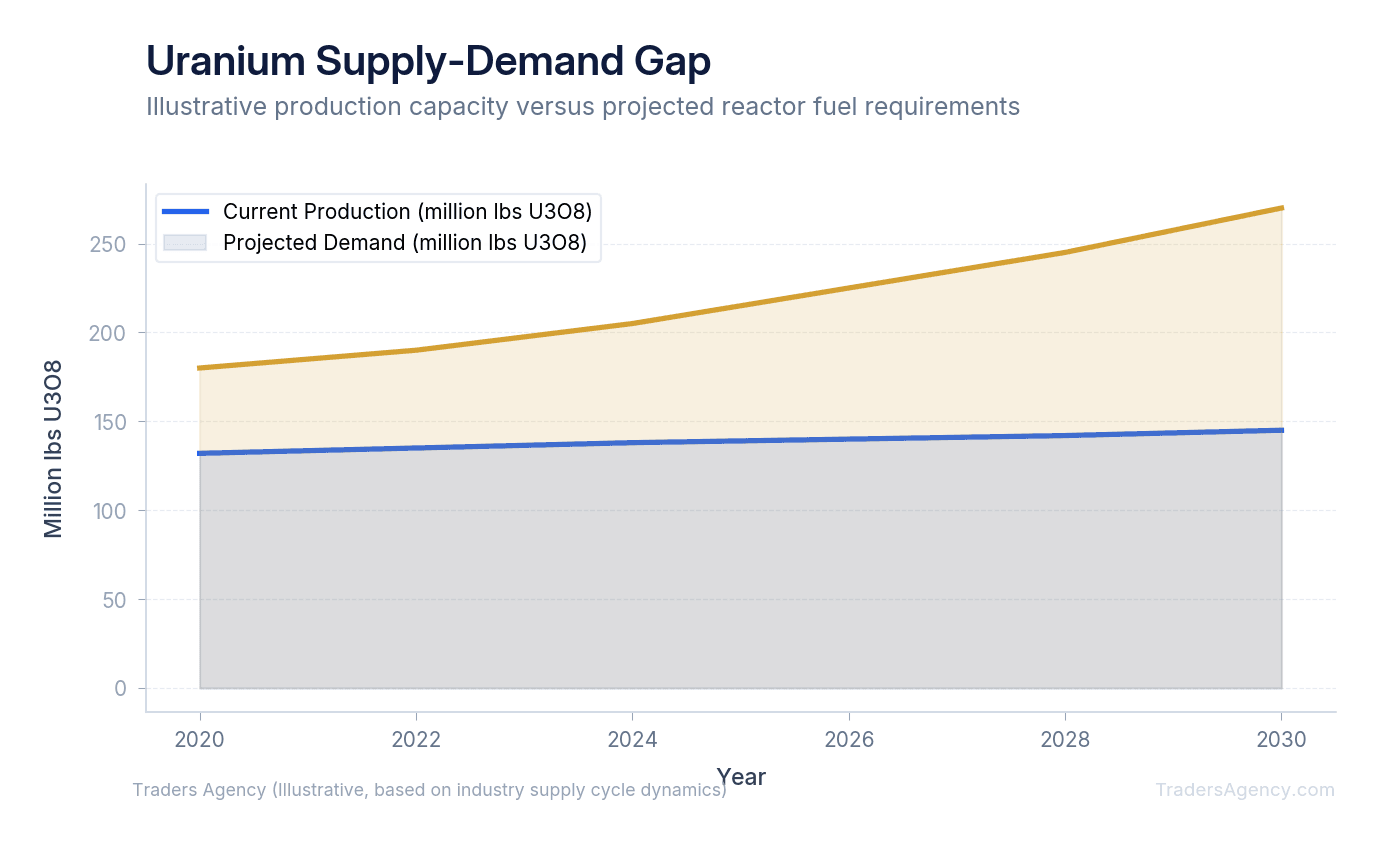Click the Traders Agency source note
The image size is (1380, 845).
(x=430, y=790)
